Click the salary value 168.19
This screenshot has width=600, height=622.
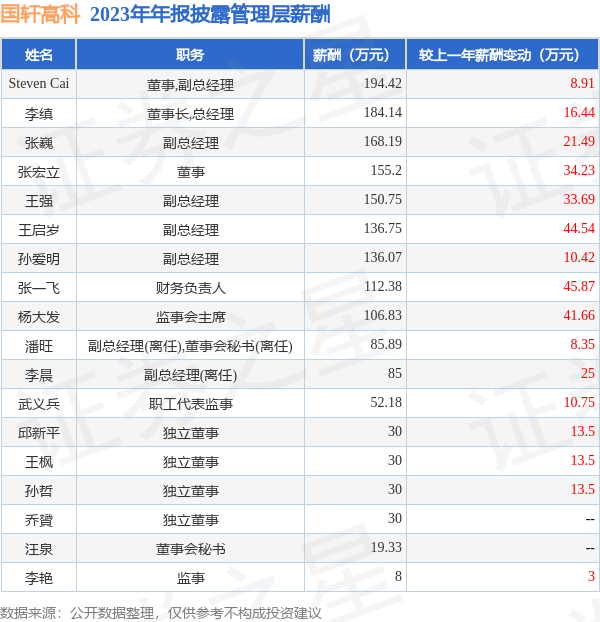coord(383,141)
